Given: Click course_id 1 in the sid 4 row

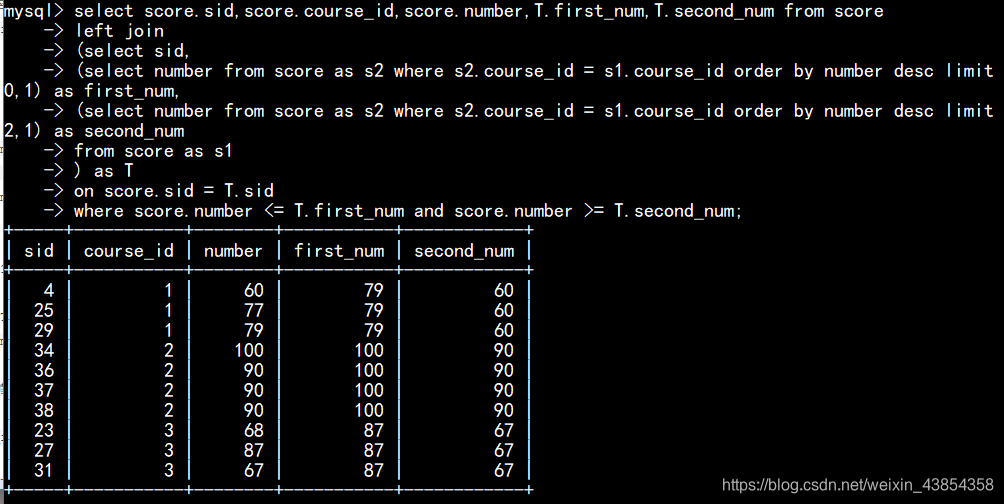Looking at the screenshot, I should click(168, 291).
